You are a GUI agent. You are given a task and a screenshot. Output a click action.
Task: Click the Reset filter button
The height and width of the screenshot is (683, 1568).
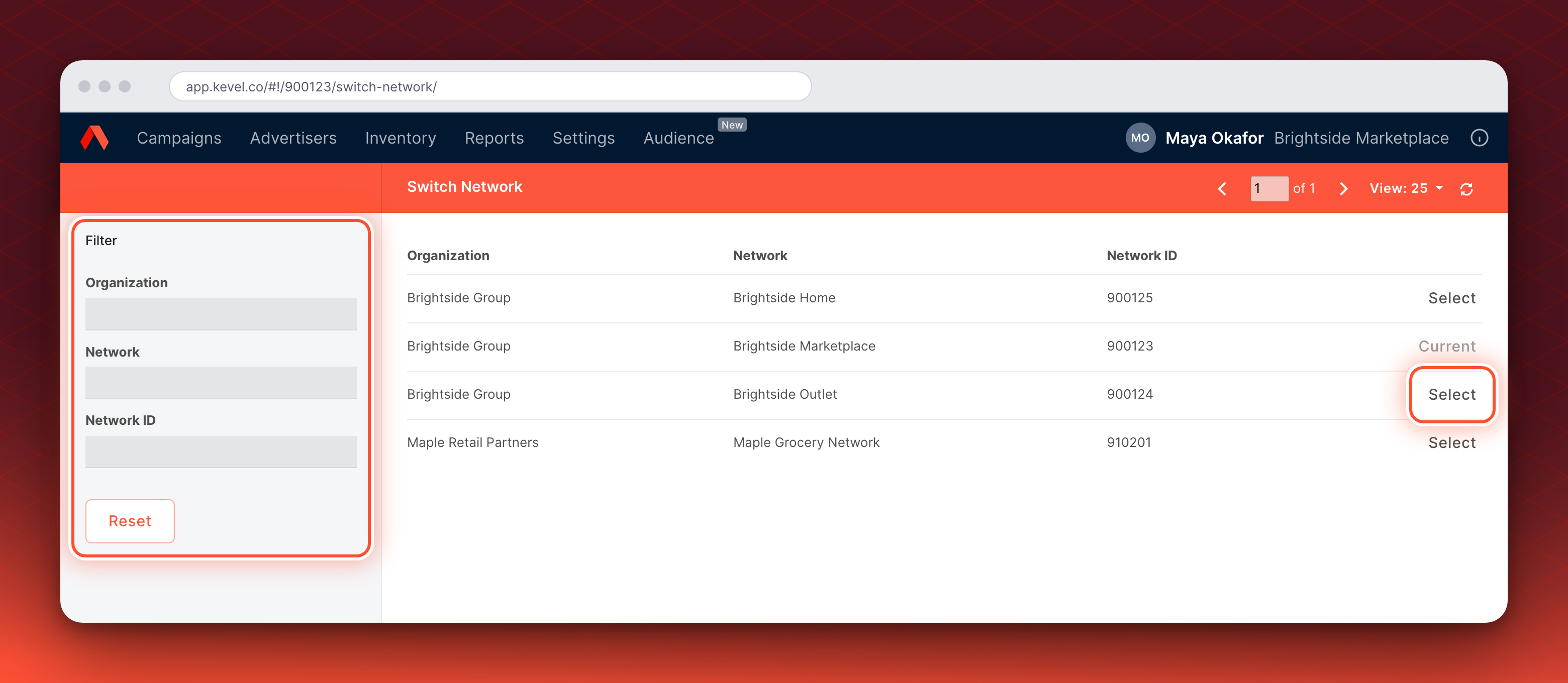pyautogui.click(x=130, y=521)
